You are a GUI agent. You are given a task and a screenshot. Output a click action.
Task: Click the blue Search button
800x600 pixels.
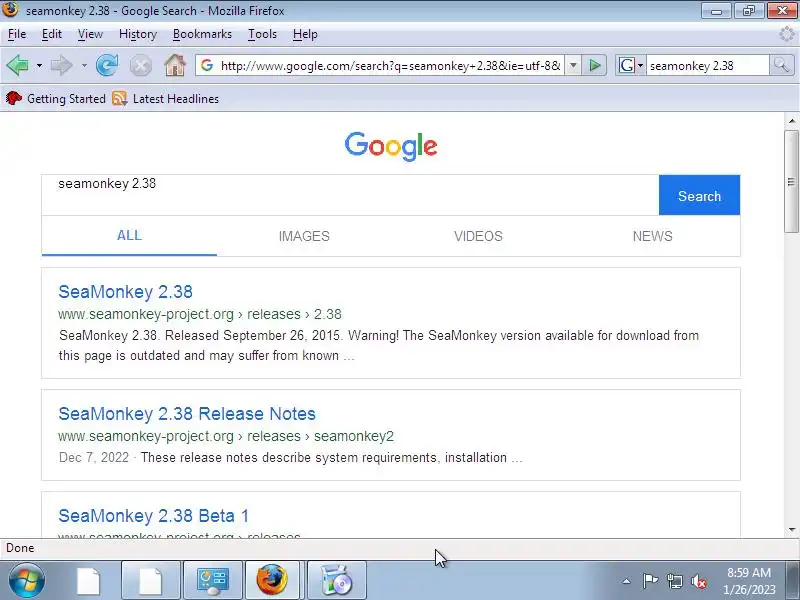(x=699, y=195)
